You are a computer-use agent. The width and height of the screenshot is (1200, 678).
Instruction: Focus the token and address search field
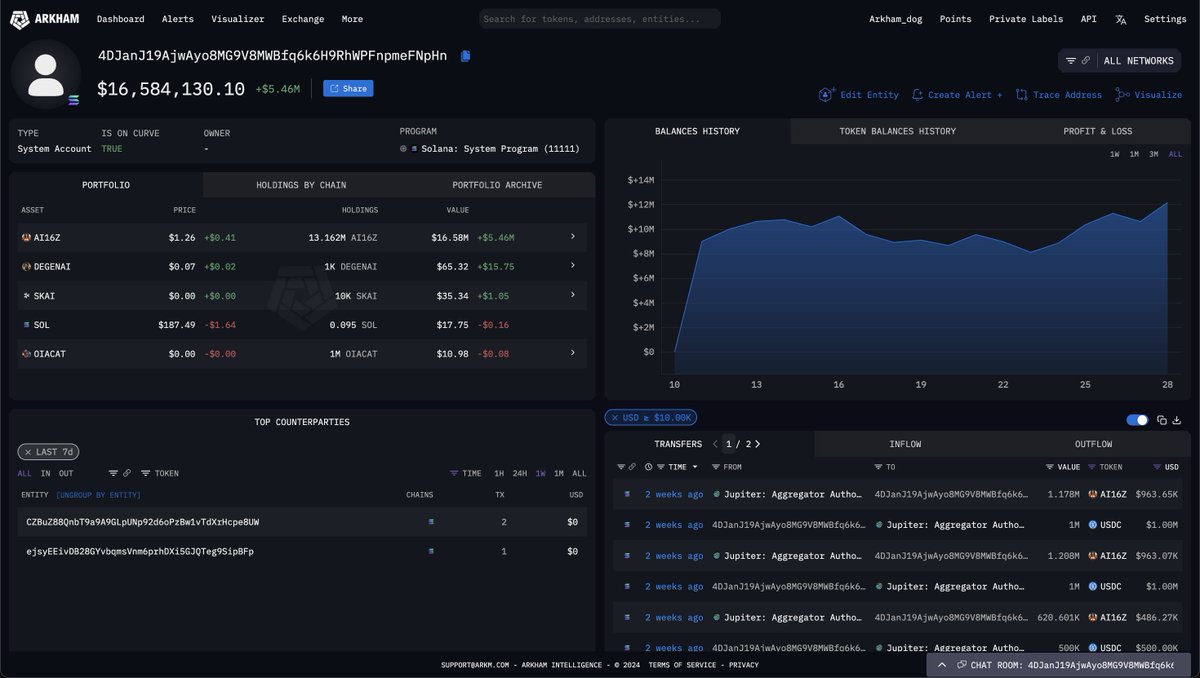pyautogui.click(x=600, y=19)
